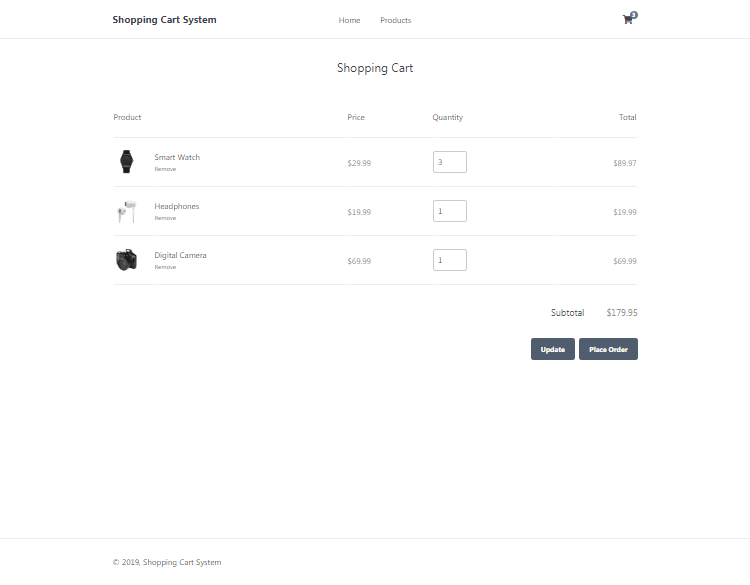Remove the Digital Camera from cart

tap(165, 267)
